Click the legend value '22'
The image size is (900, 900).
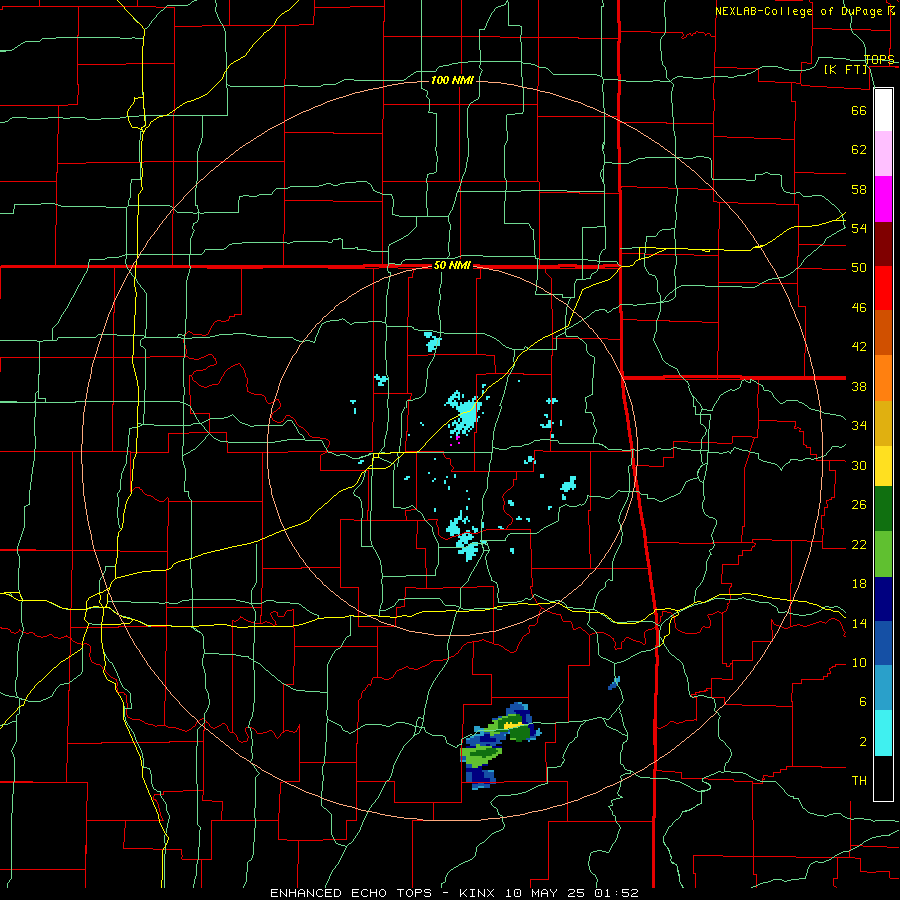point(859,544)
